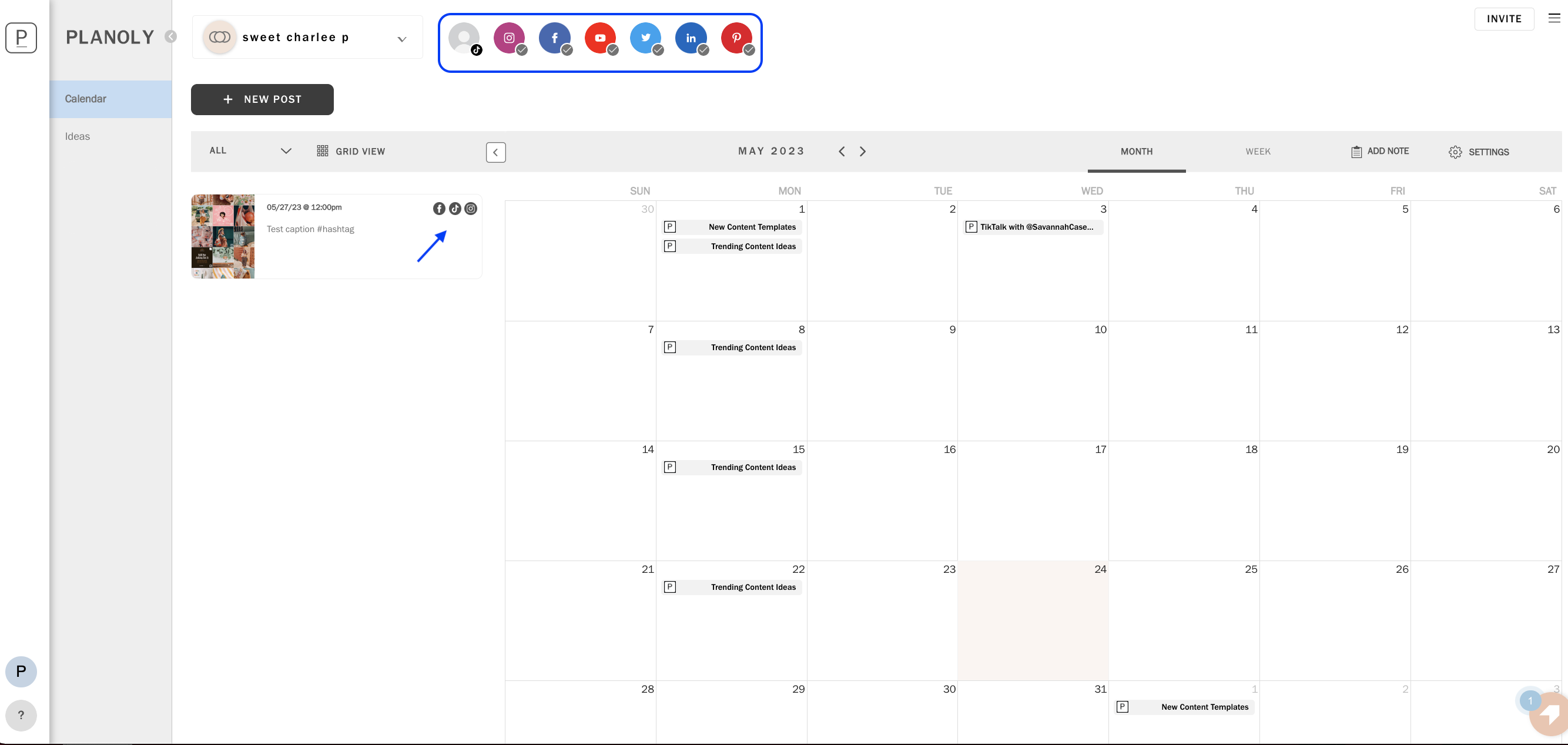Click post date 05/27/23 @ 12:00pm
Image resolution: width=1568 pixels, height=745 pixels.
(304, 207)
